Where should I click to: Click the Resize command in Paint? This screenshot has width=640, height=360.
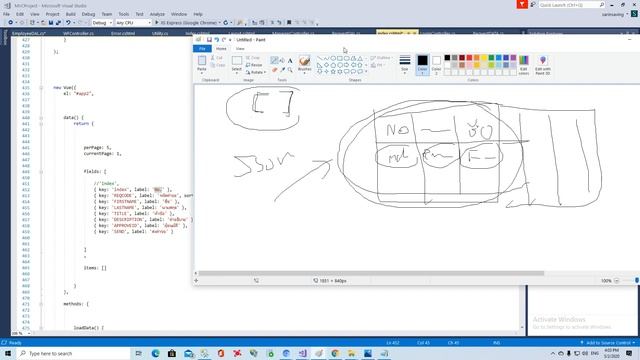[x=254, y=65]
